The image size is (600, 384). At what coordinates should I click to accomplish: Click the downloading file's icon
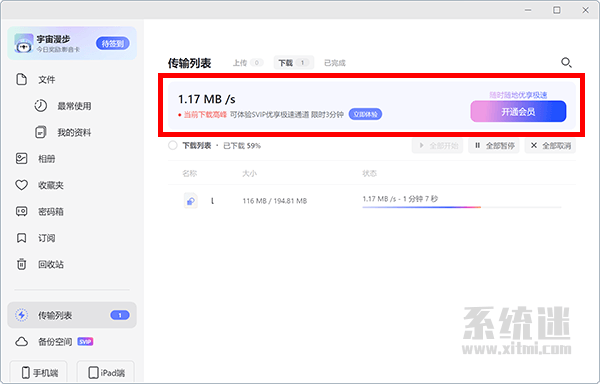[x=191, y=200]
